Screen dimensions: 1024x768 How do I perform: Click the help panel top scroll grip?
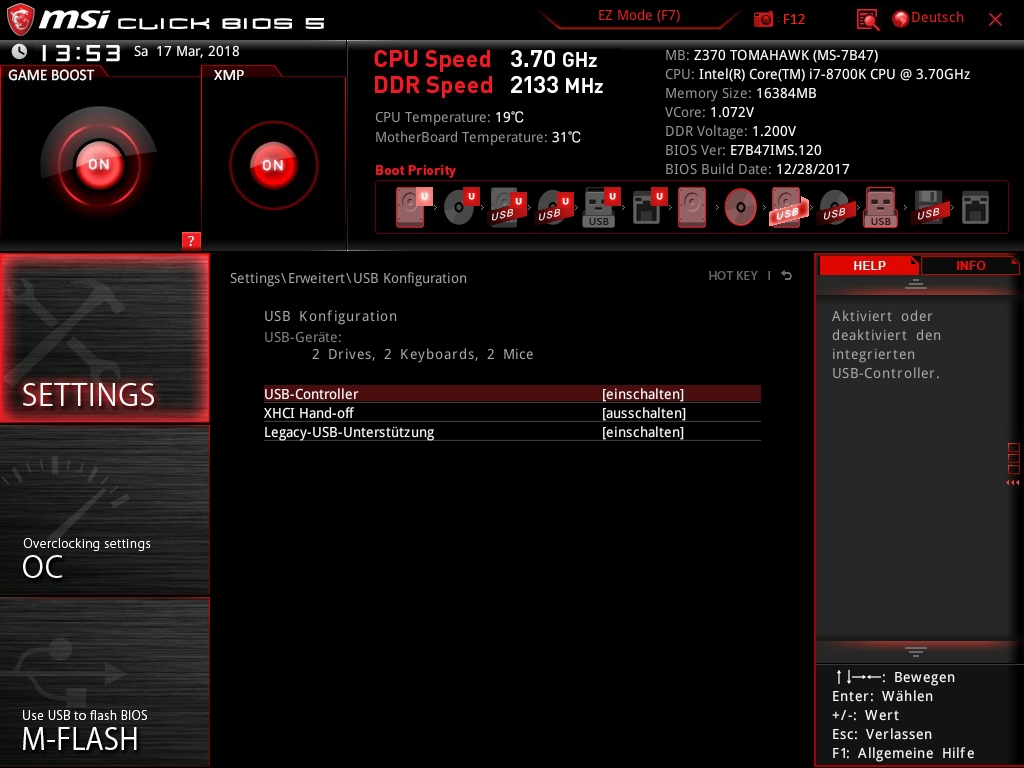tap(916, 283)
